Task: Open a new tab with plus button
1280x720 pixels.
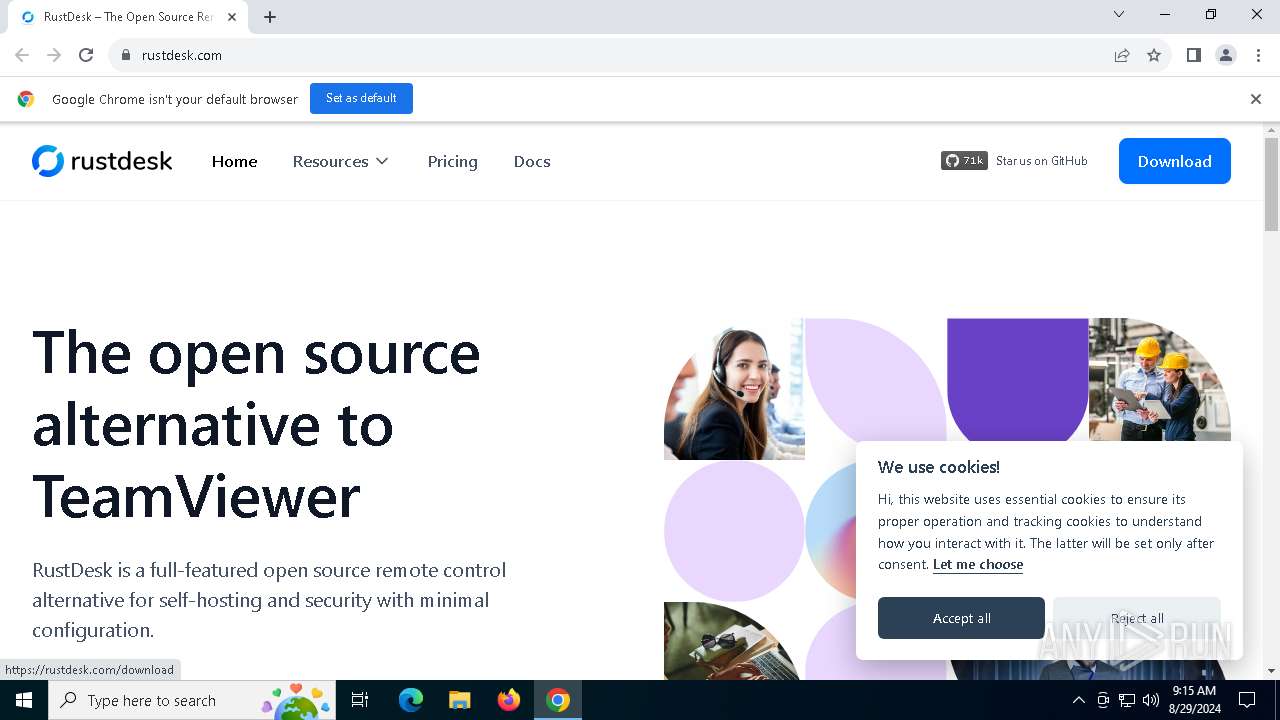Action: (270, 17)
